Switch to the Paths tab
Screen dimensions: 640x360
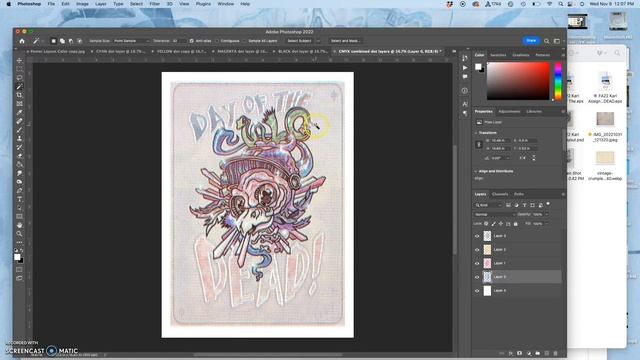(519, 194)
